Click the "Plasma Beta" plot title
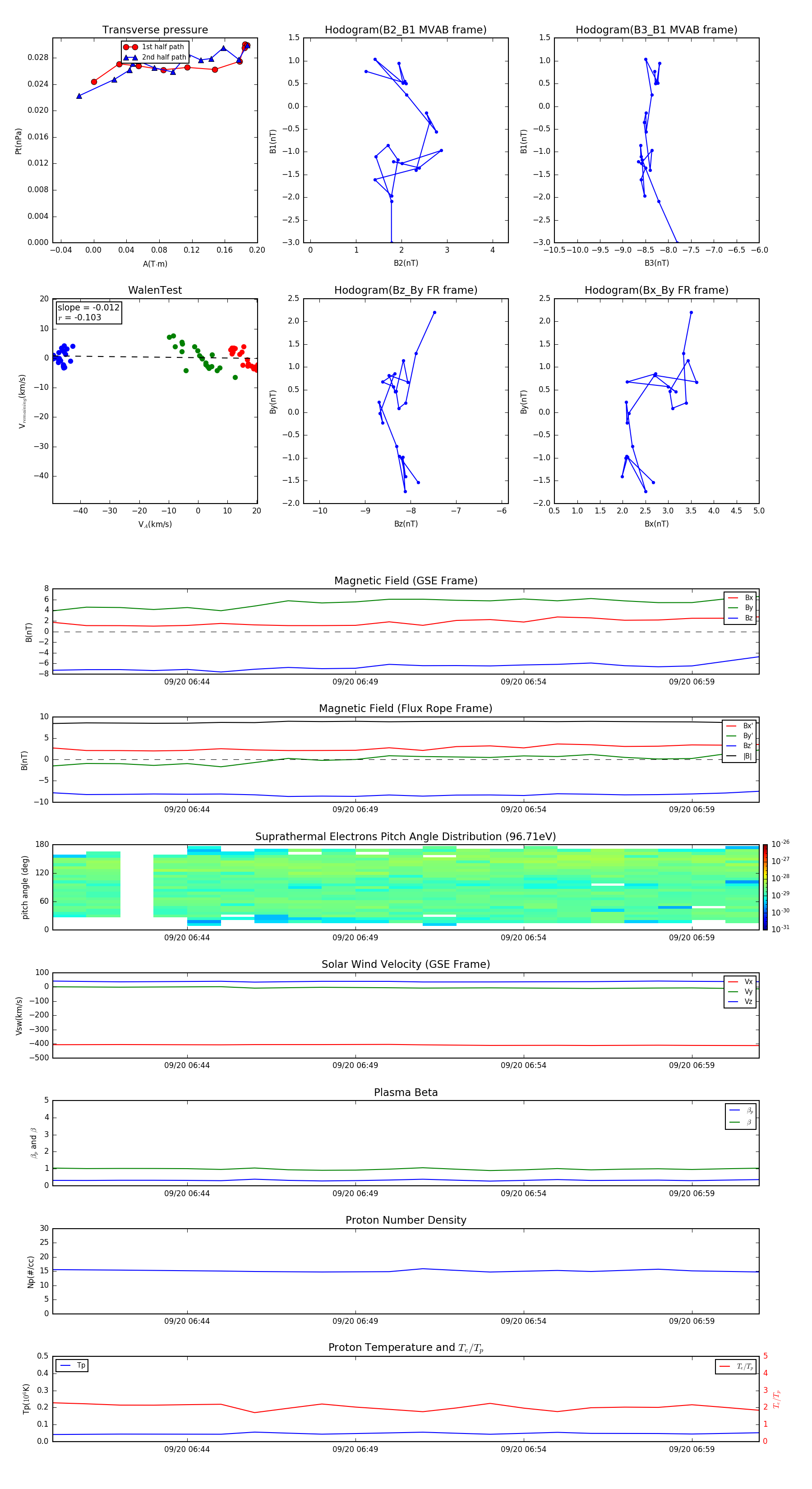The width and height of the screenshot is (812, 1489). [x=406, y=1092]
